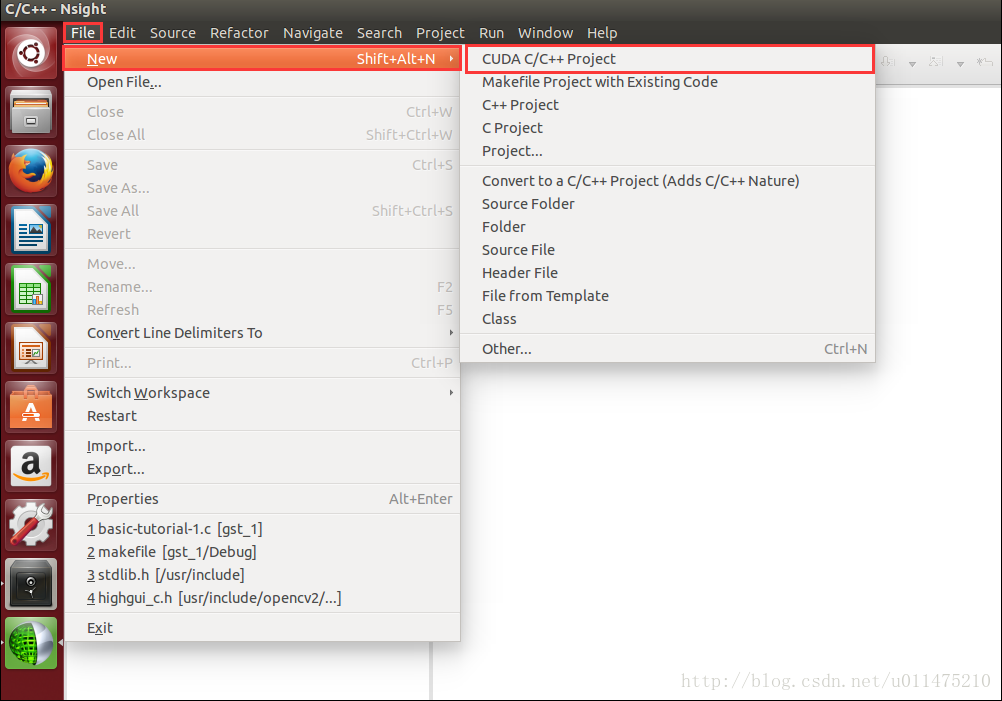Open the File menu

pos(83,33)
